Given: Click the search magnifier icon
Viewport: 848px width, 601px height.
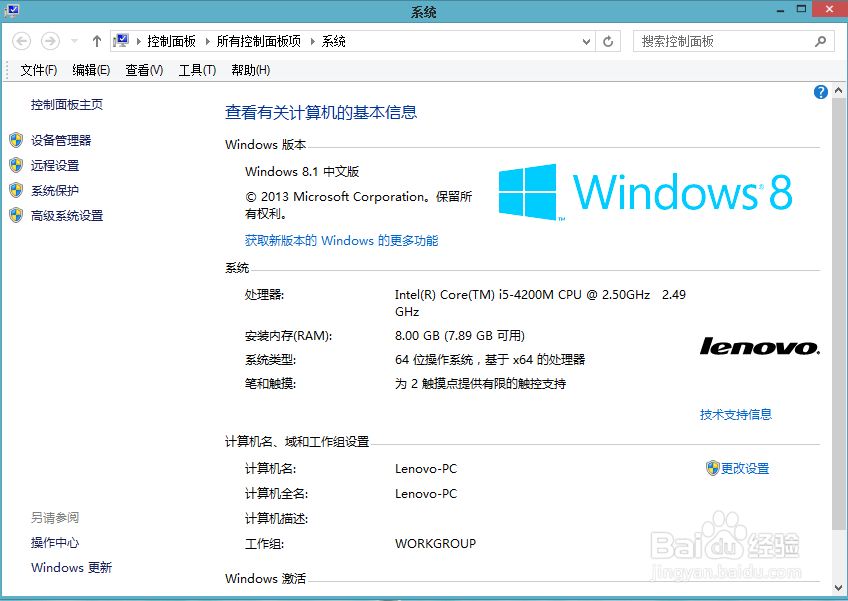Looking at the screenshot, I should pos(820,41).
